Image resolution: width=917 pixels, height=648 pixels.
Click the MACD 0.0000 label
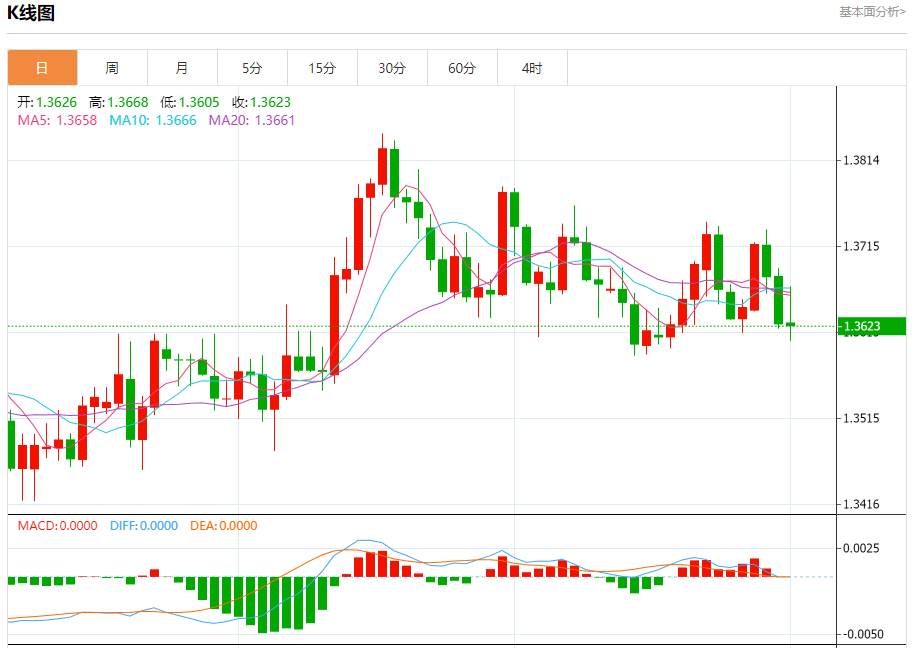coord(57,526)
